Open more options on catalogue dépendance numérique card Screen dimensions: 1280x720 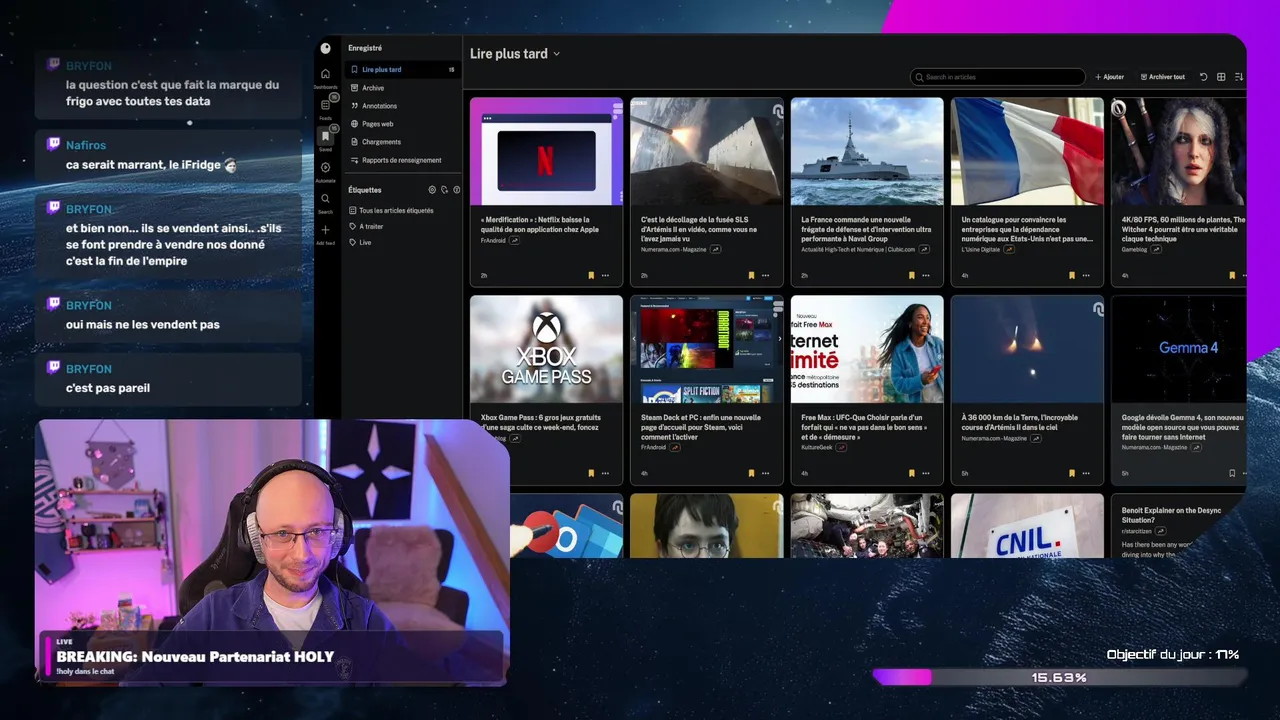pos(1085,275)
